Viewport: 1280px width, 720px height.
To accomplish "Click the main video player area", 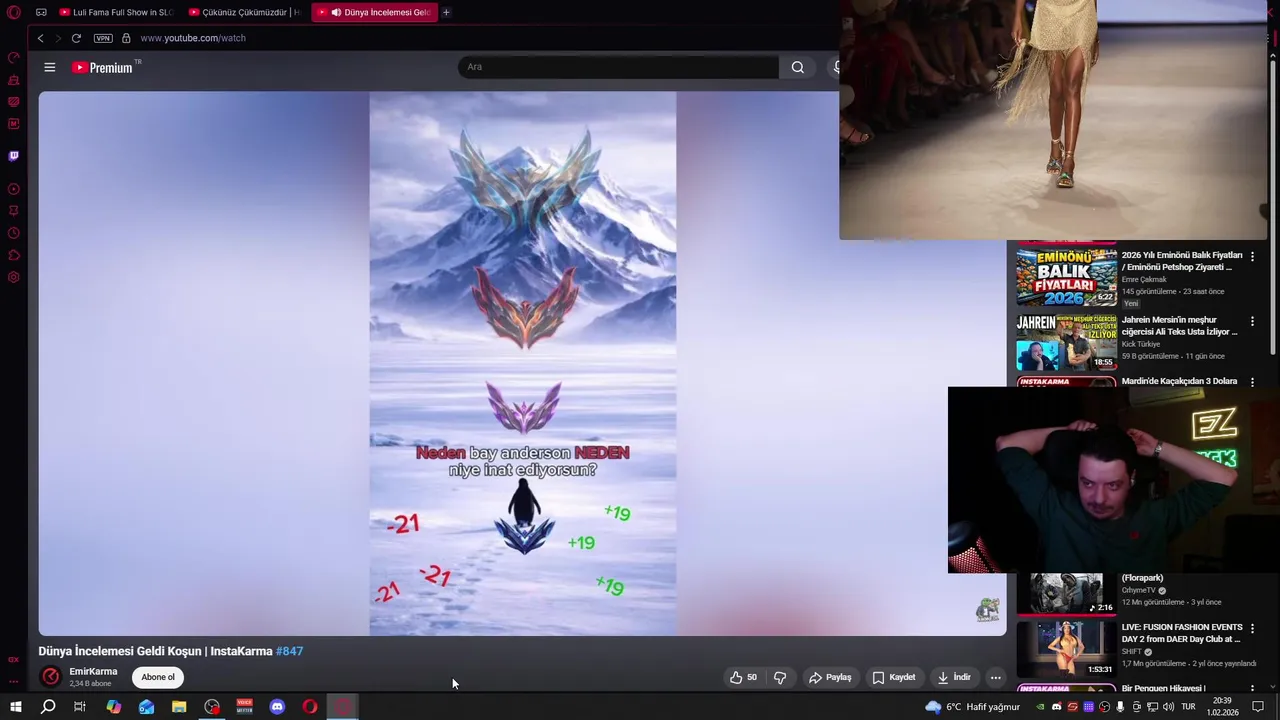I will pyautogui.click(x=522, y=364).
